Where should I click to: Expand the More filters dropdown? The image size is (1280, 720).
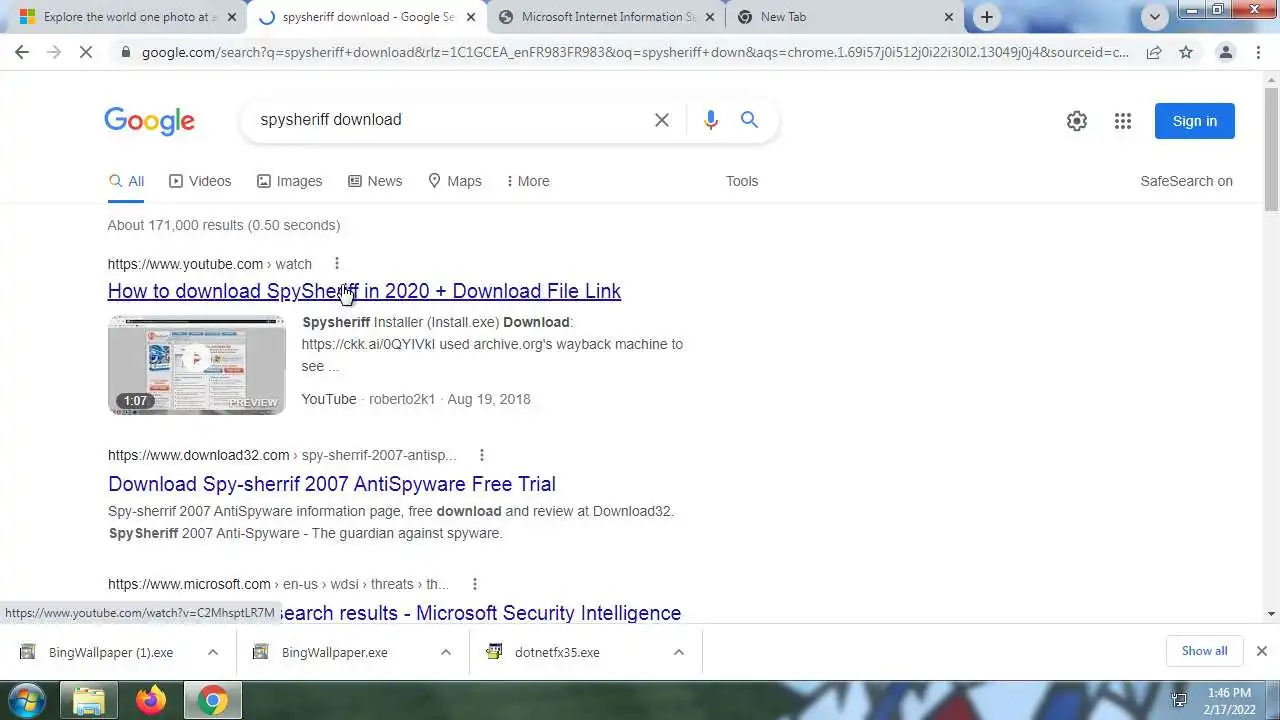528,181
